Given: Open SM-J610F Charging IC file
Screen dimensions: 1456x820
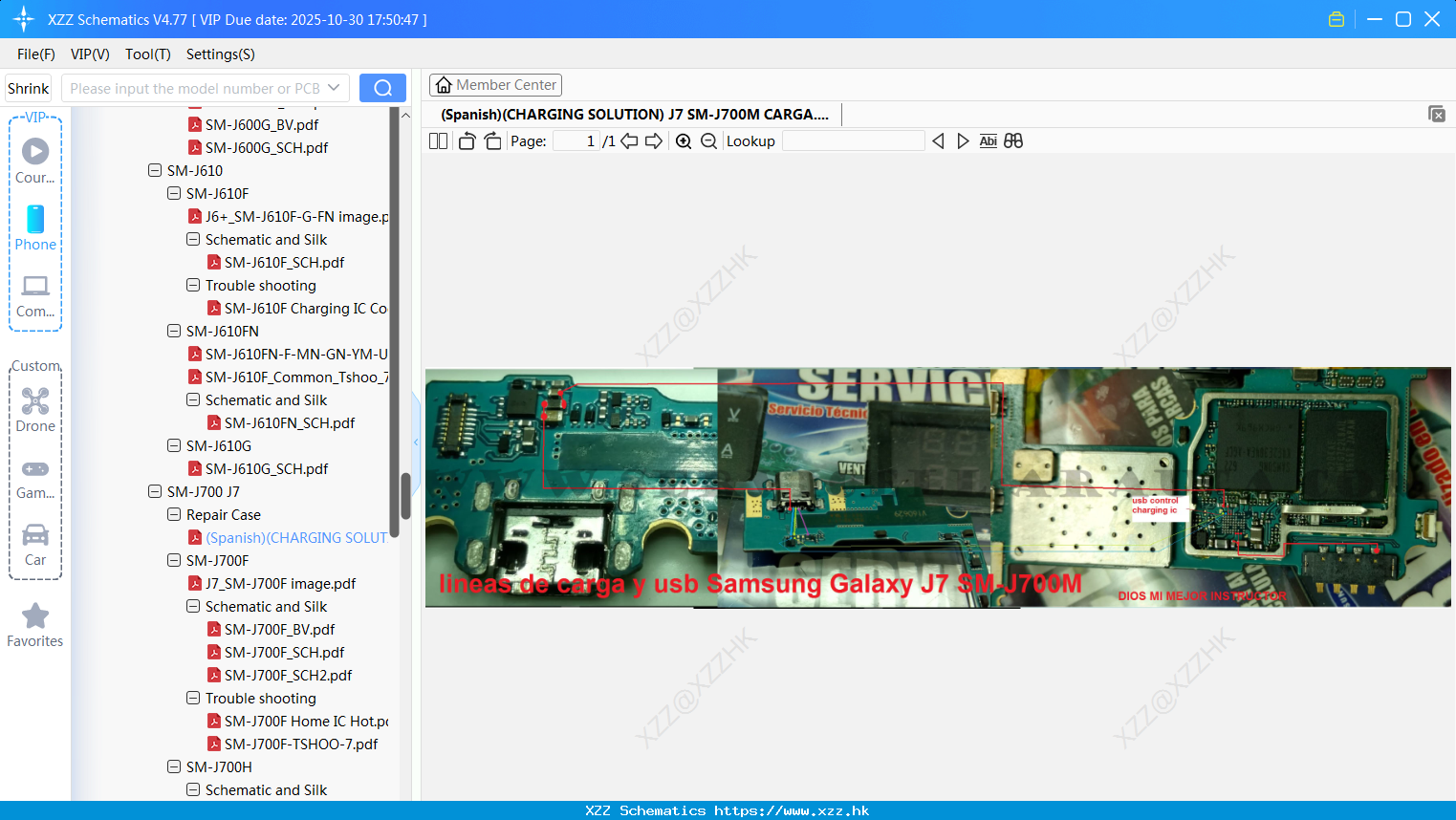Looking at the screenshot, I should click(297, 308).
